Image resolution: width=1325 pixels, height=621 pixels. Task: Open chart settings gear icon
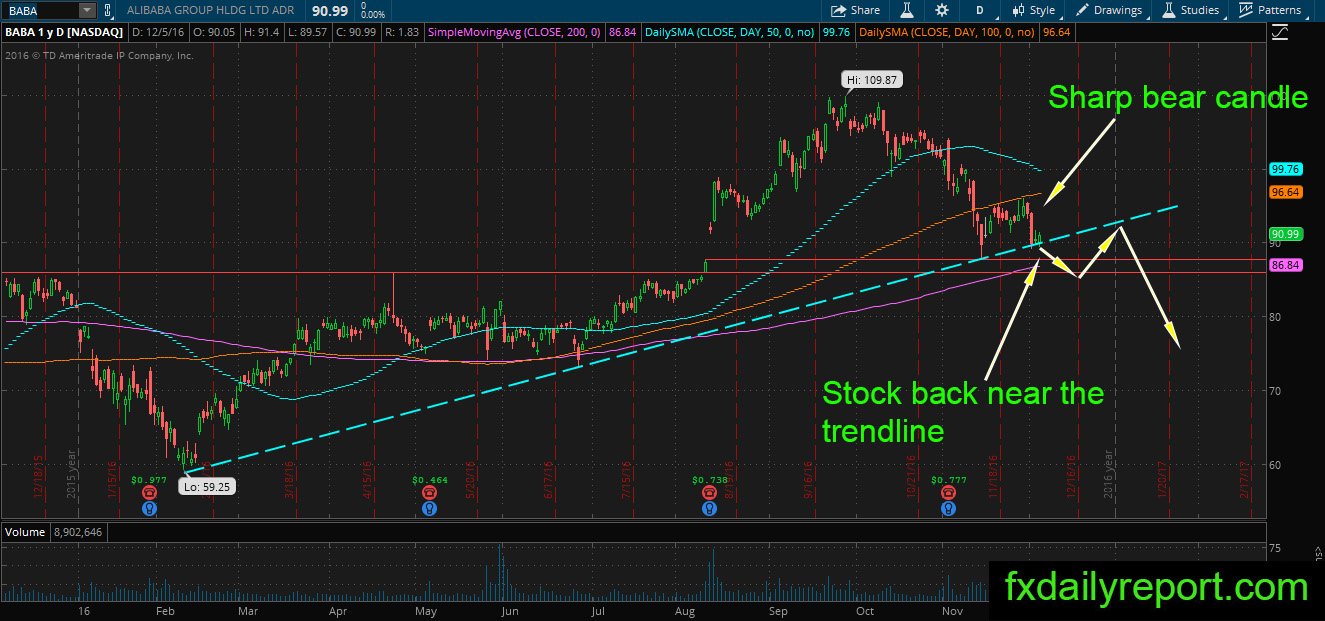pyautogui.click(x=941, y=10)
